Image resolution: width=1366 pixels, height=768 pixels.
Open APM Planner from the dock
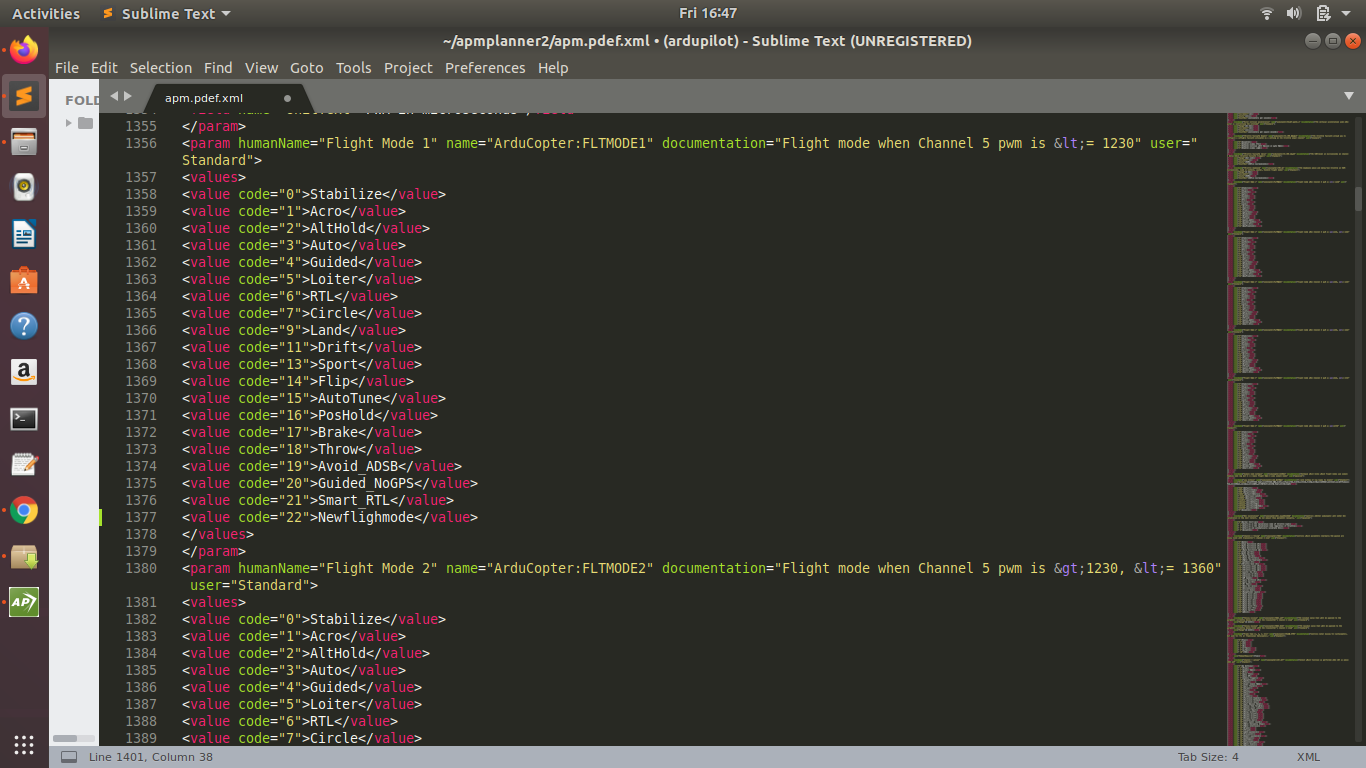[x=23, y=602]
